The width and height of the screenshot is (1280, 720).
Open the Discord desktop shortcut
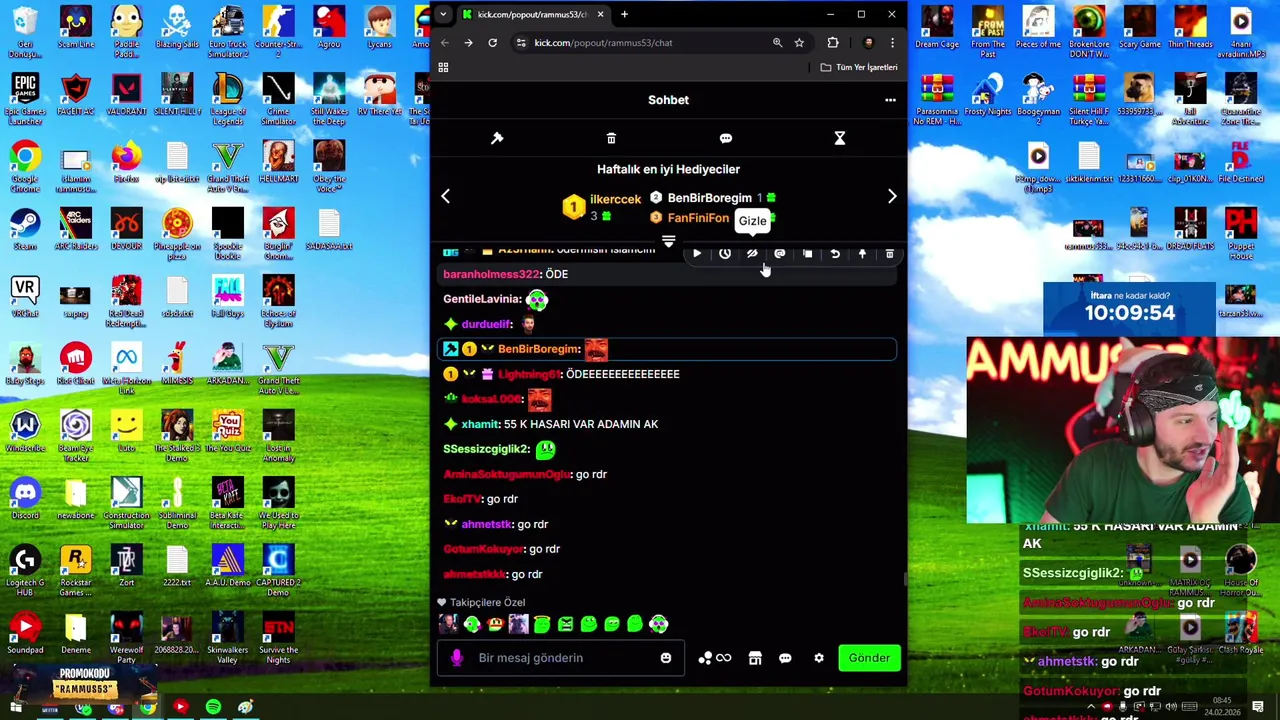pos(25,497)
